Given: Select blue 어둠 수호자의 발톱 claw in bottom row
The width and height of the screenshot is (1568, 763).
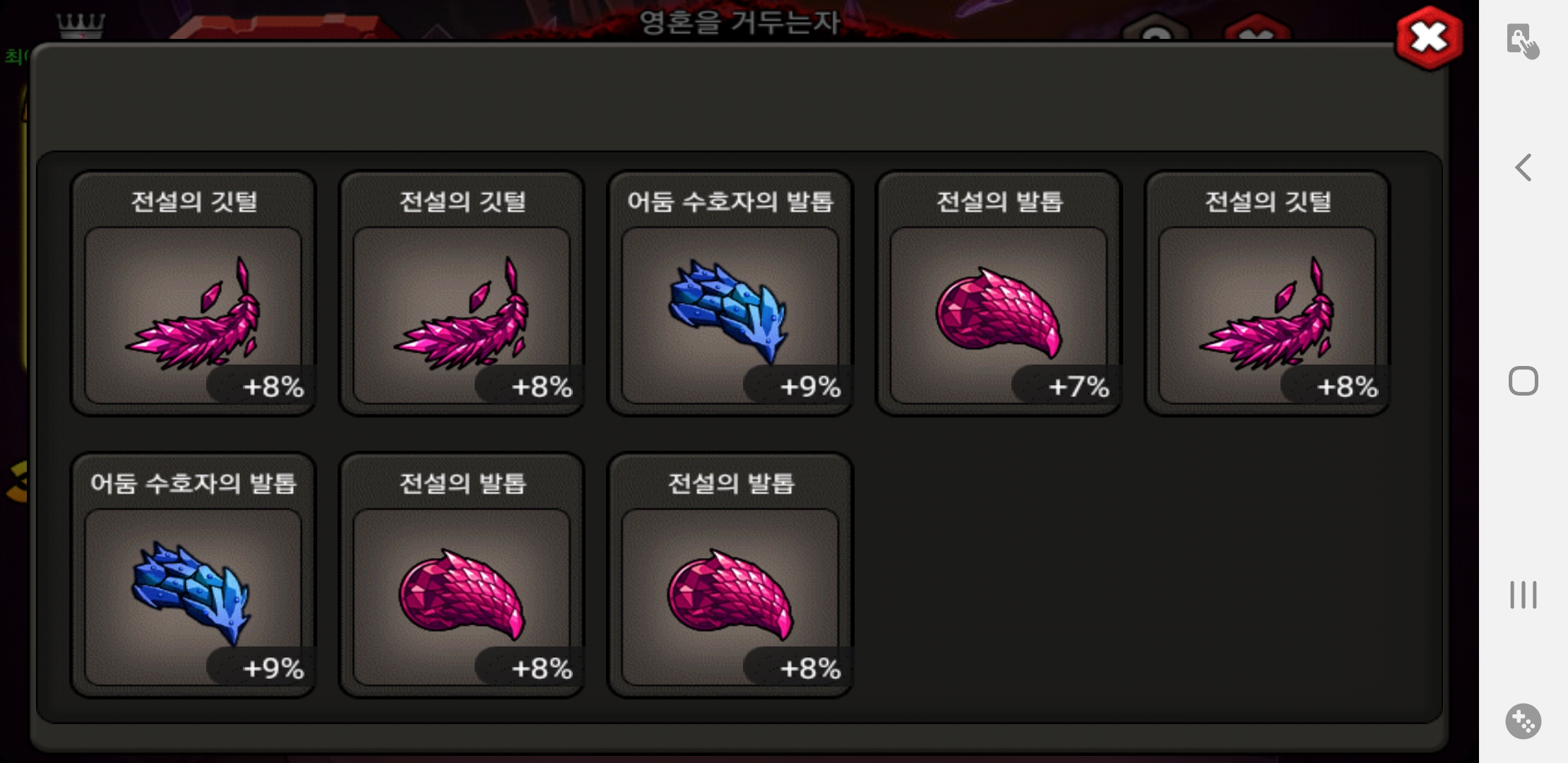Looking at the screenshot, I should tap(194, 575).
